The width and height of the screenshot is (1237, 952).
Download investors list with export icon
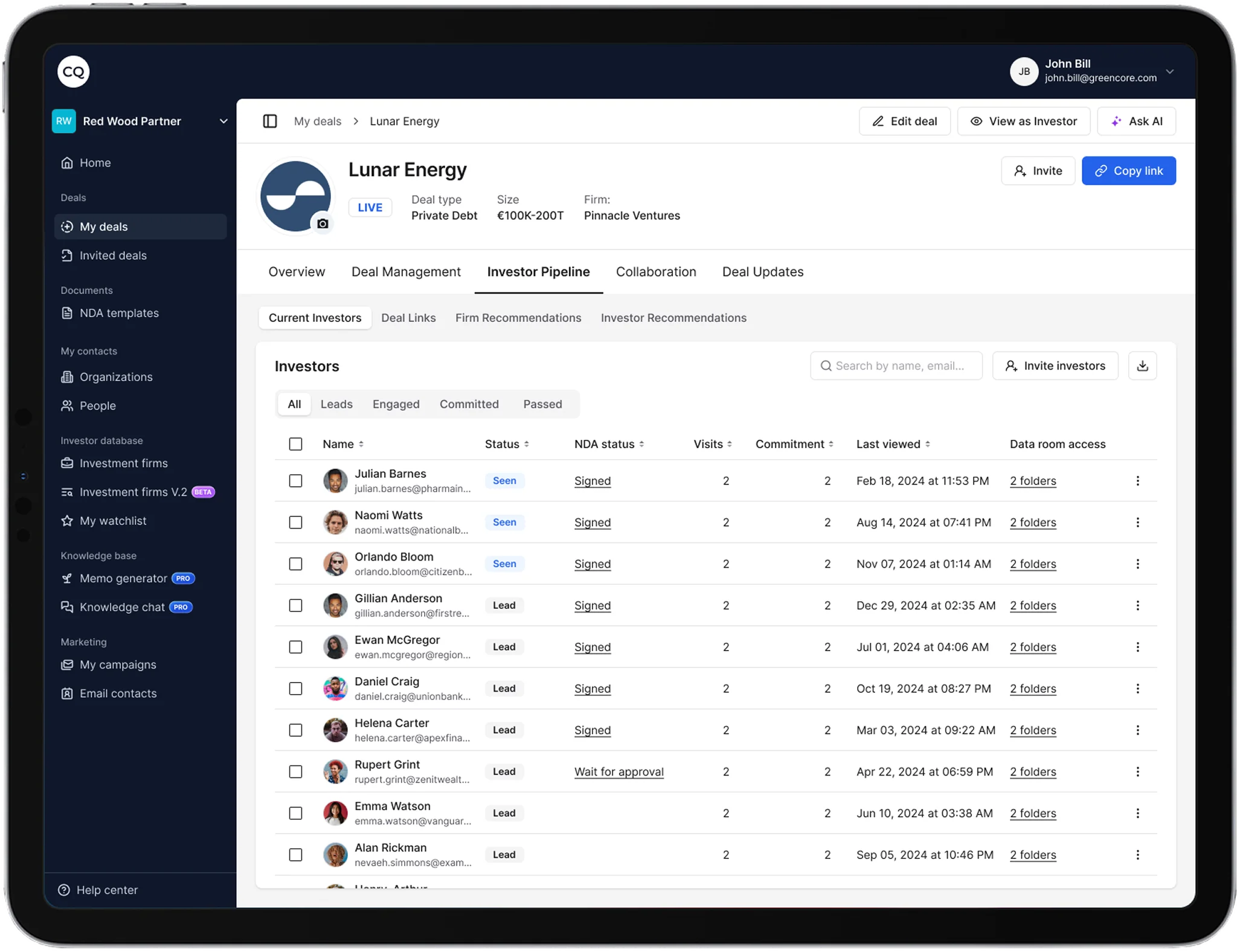pyautogui.click(x=1142, y=366)
